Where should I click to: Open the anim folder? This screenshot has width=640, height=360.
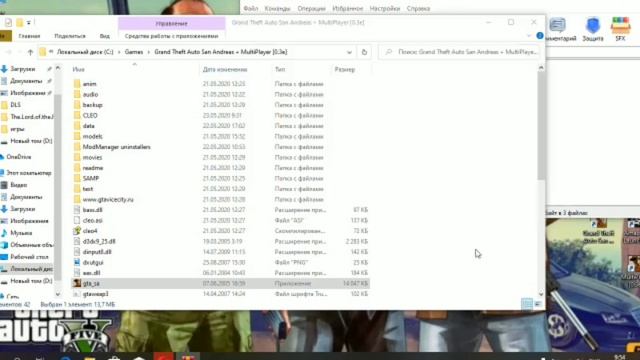(x=89, y=84)
